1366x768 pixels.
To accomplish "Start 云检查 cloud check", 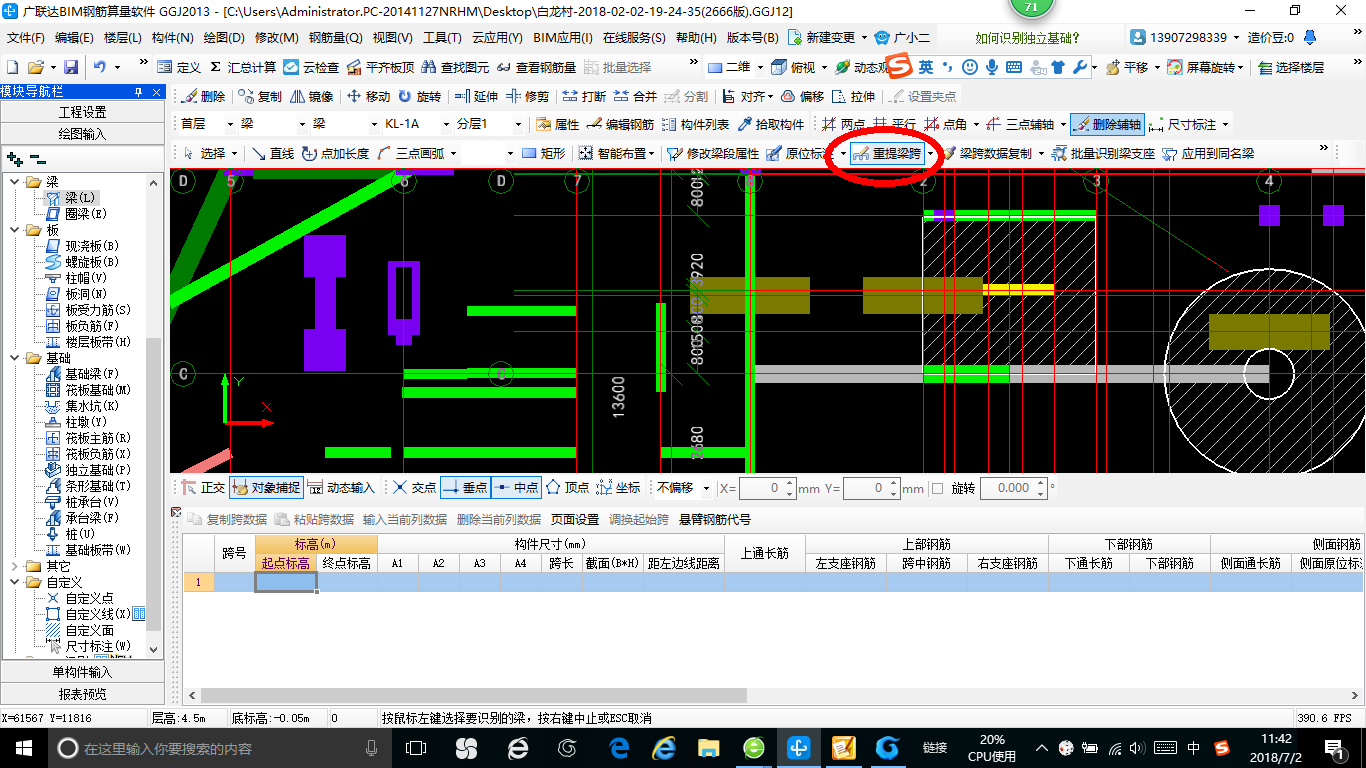I will pyautogui.click(x=311, y=67).
